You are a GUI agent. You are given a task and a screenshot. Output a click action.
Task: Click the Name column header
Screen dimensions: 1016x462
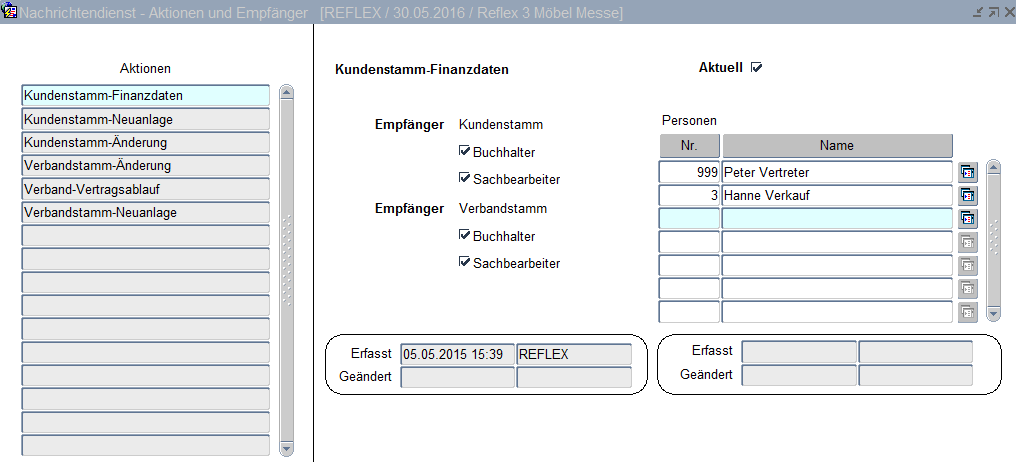(x=836, y=146)
